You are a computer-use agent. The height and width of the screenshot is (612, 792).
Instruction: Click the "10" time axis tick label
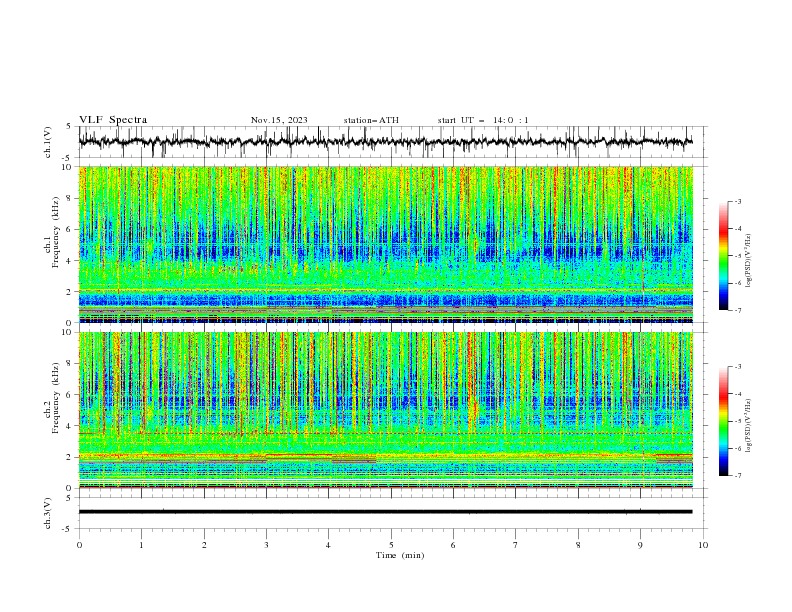[703, 545]
